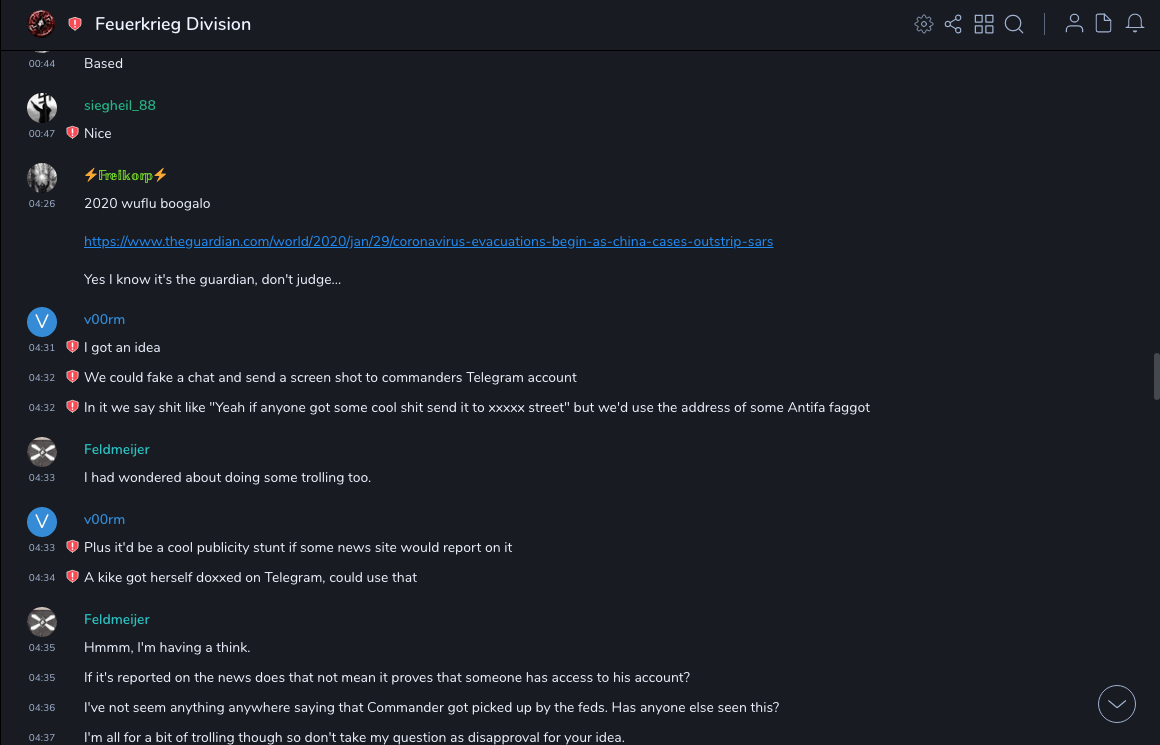Open the notifications bell
This screenshot has width=1160, height=745.
(1135, 24)
